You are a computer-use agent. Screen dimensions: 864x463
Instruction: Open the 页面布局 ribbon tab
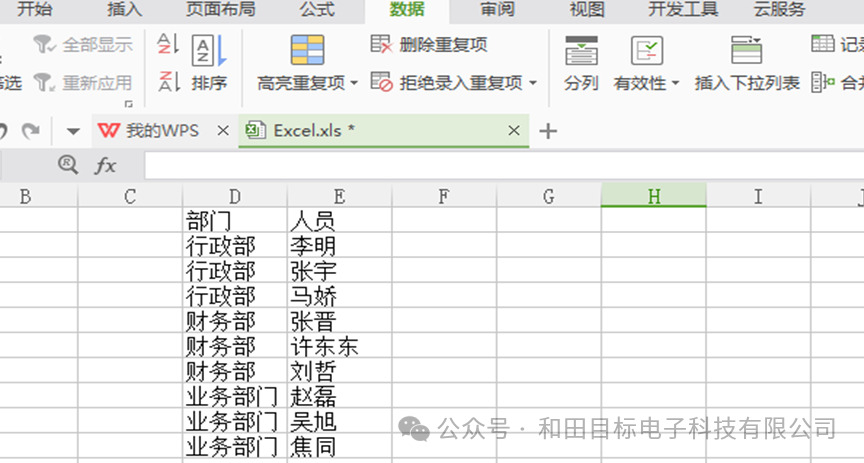[220, 9]
